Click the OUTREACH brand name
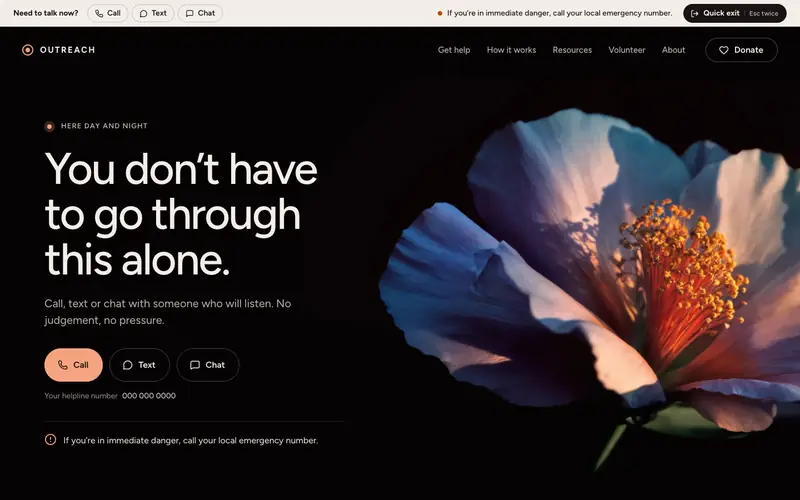The width and height of the screenshot is (800, 500). (67, 50)
